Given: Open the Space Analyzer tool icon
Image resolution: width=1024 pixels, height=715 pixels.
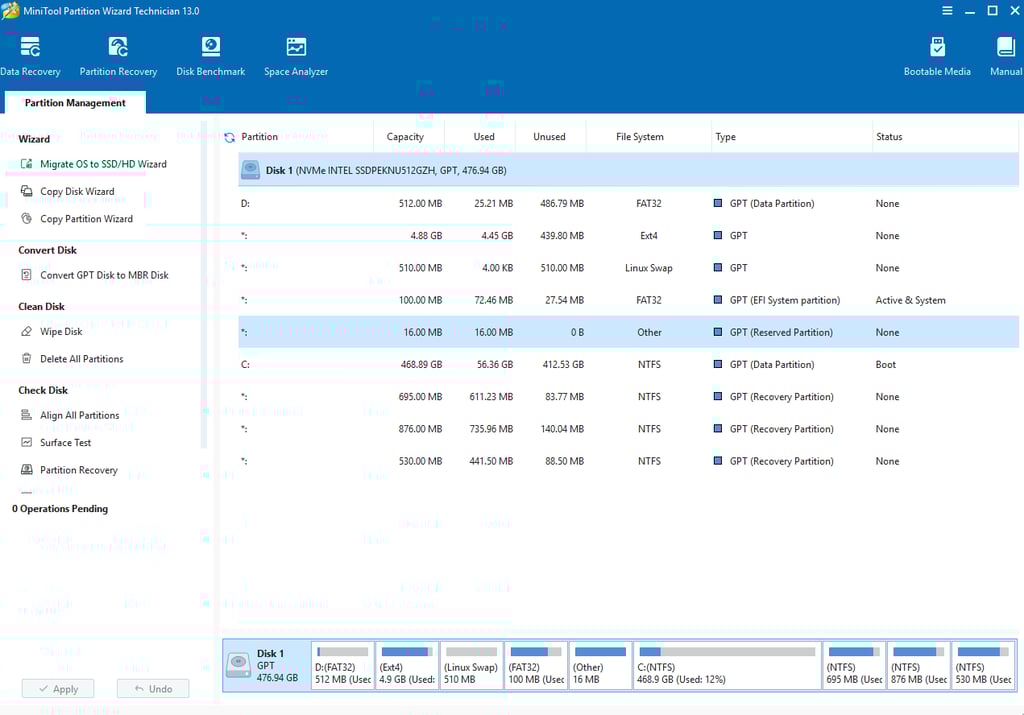Looking at the screenshot, I should [296, 47].
